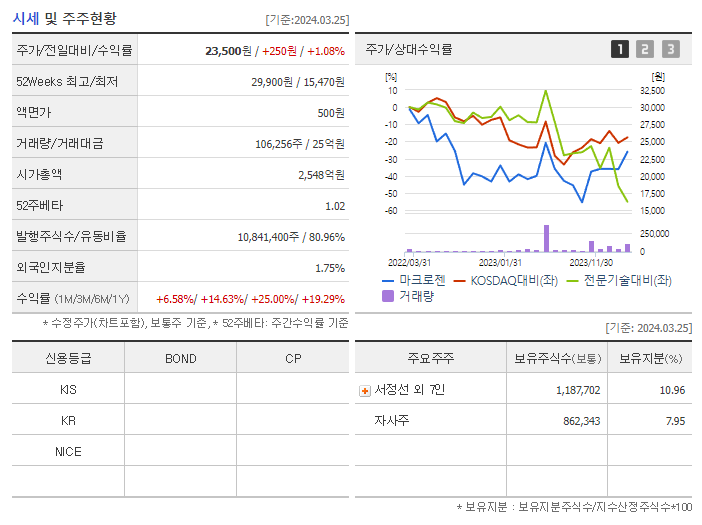The height and width of the screenshot is (525, 702).
Task: Switch to chart view 1
Action: coord(620,49)
